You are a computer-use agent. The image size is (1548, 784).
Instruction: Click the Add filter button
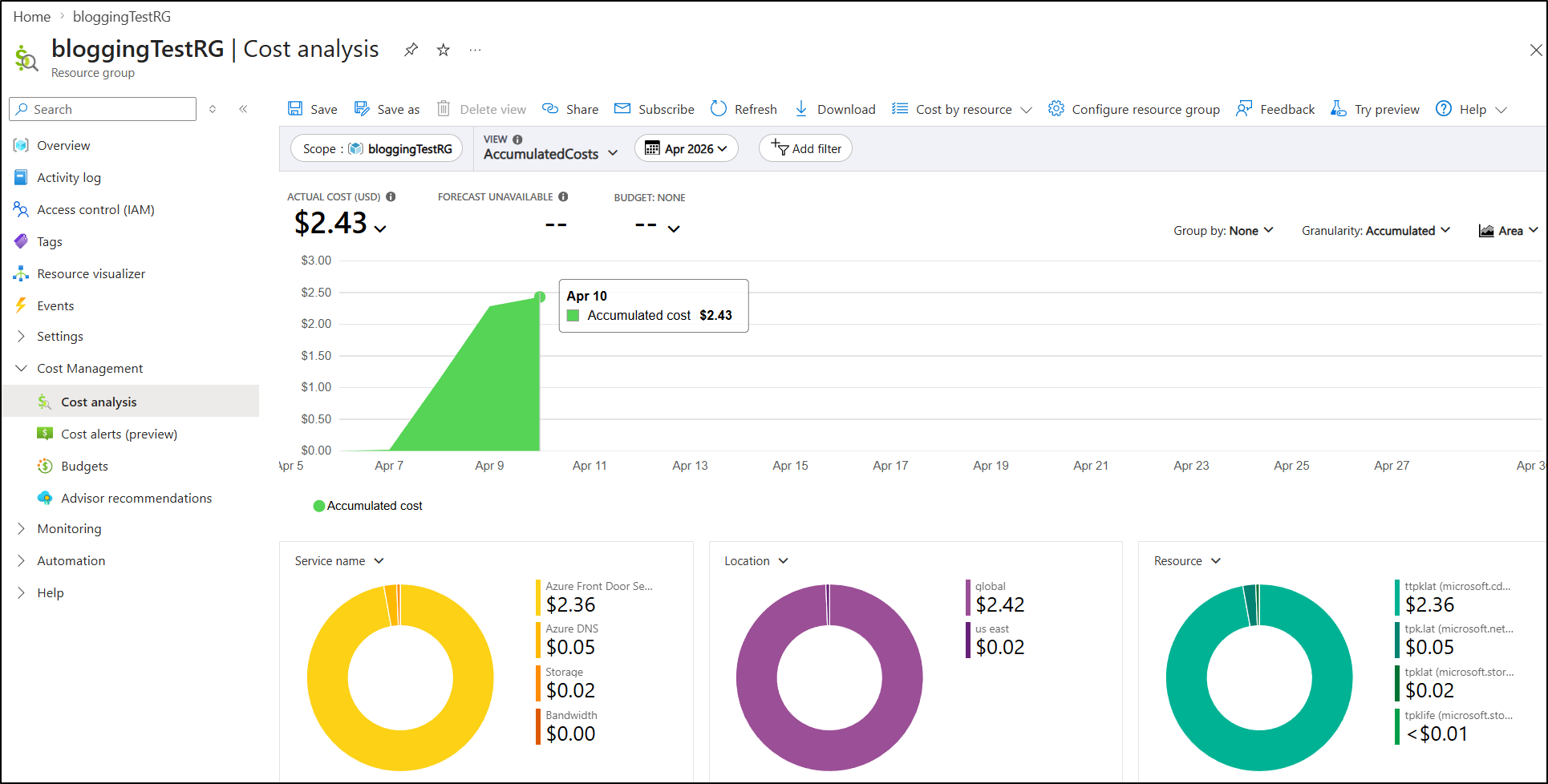point(805,148)
